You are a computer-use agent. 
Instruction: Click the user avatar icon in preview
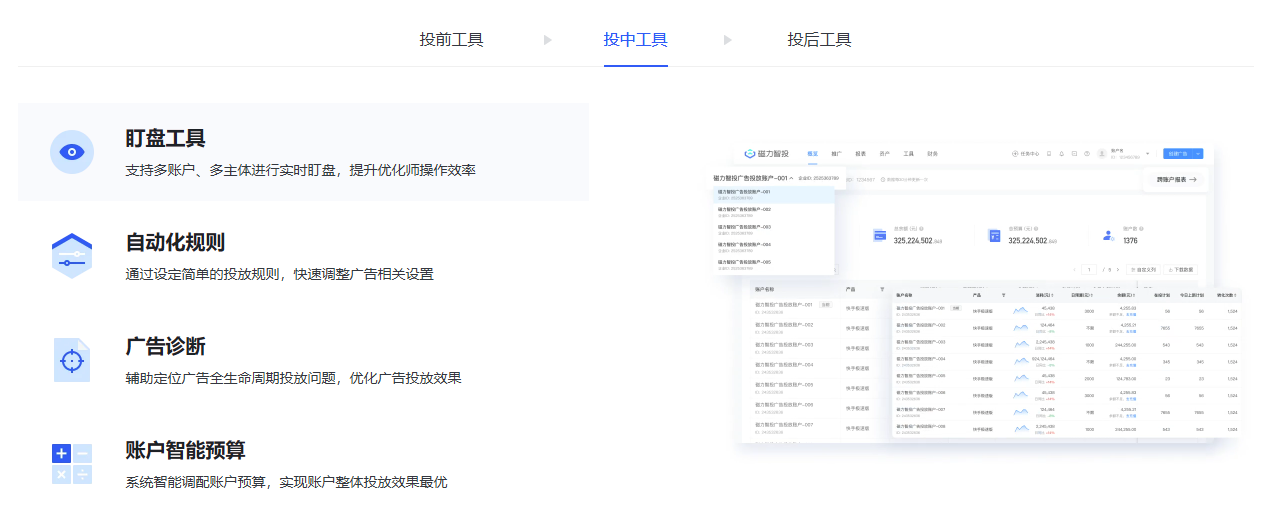pyautogui.click(x=1102, y=154)
